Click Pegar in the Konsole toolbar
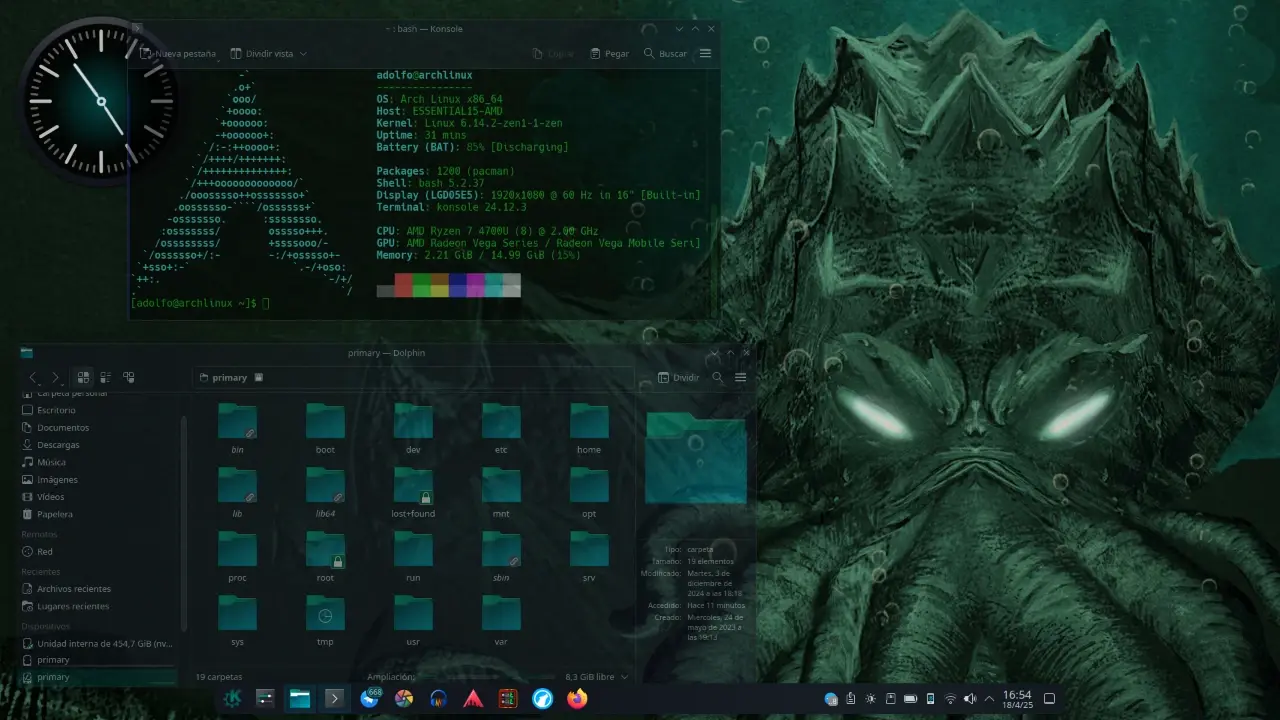This screenshot has width=1280, height=720. [x=609, y=53]
